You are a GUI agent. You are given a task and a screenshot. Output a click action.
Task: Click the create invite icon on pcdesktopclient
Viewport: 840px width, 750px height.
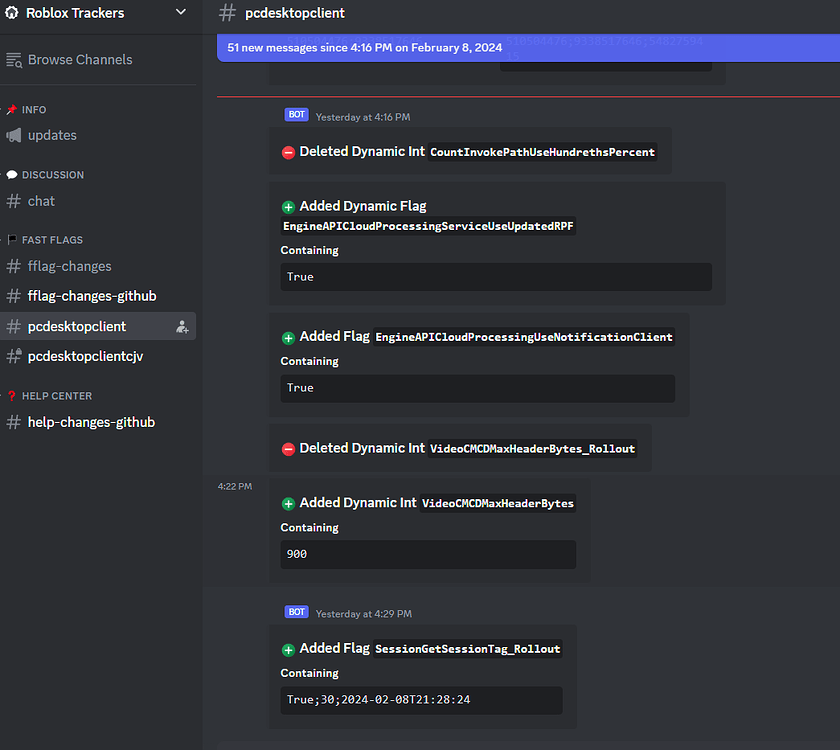[182, 327]
